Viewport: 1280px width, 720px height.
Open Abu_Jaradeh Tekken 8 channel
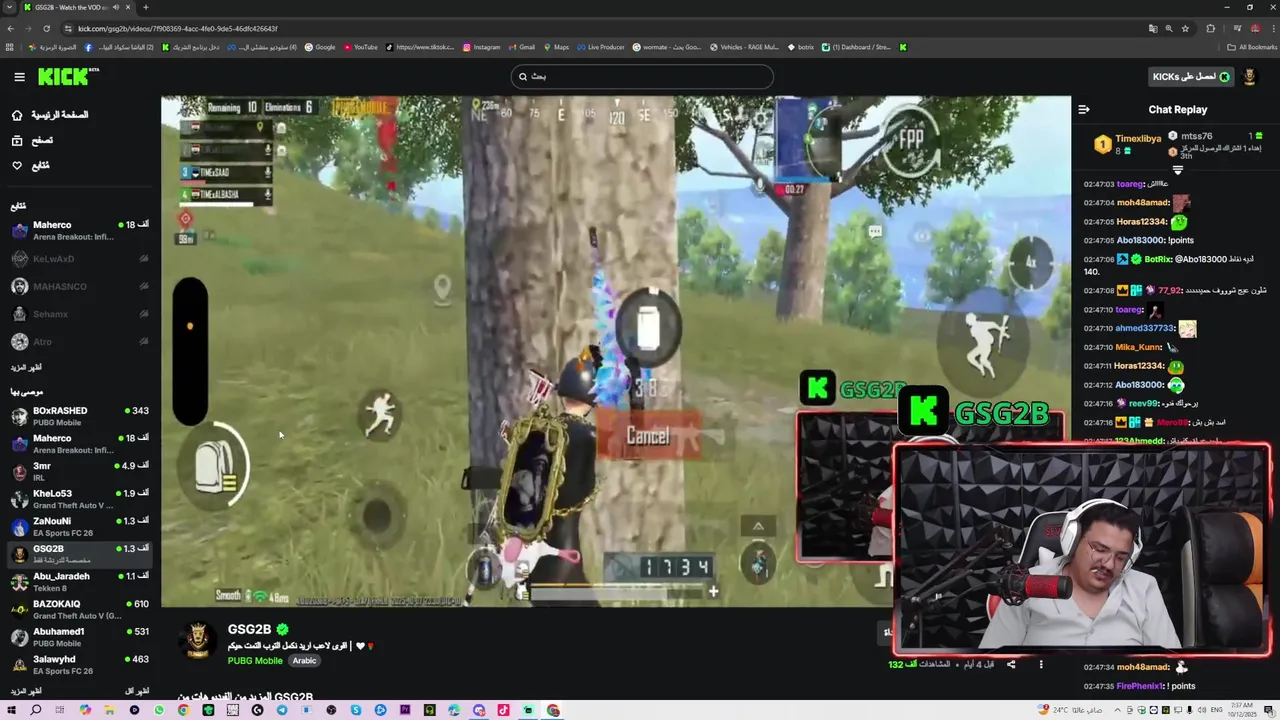[x=80, y=582]
